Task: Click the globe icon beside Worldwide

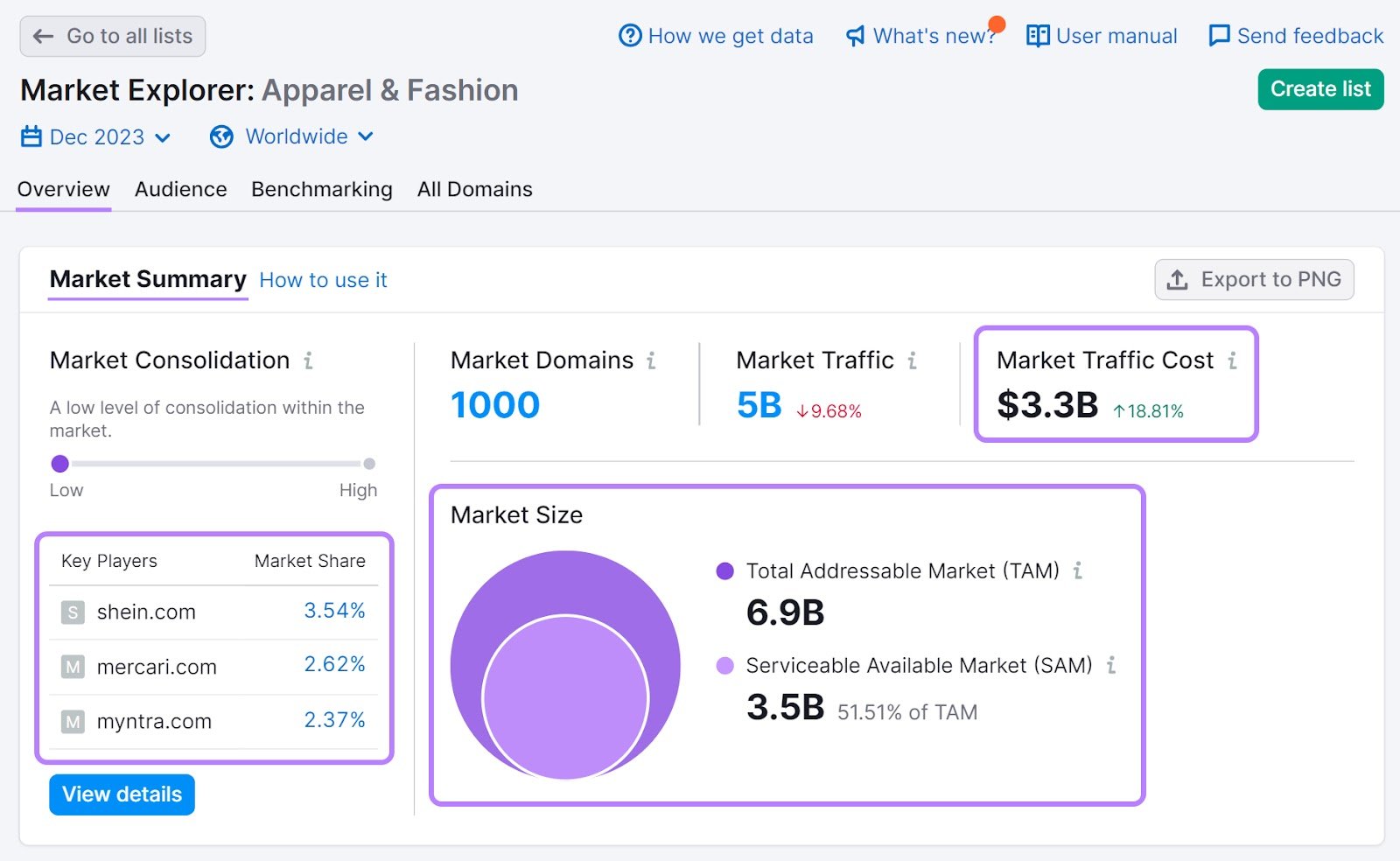Action: (x=220, y=136)
